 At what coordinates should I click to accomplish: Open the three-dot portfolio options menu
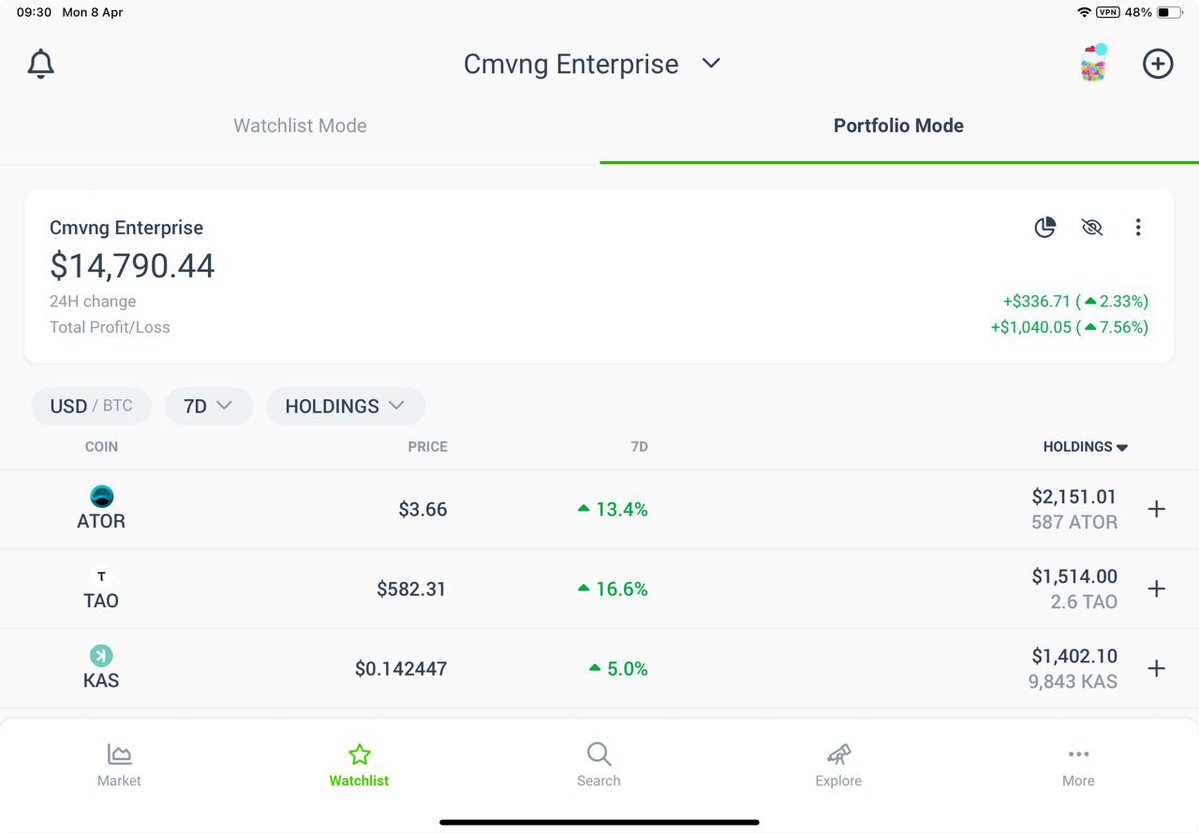pos(1138,228)
